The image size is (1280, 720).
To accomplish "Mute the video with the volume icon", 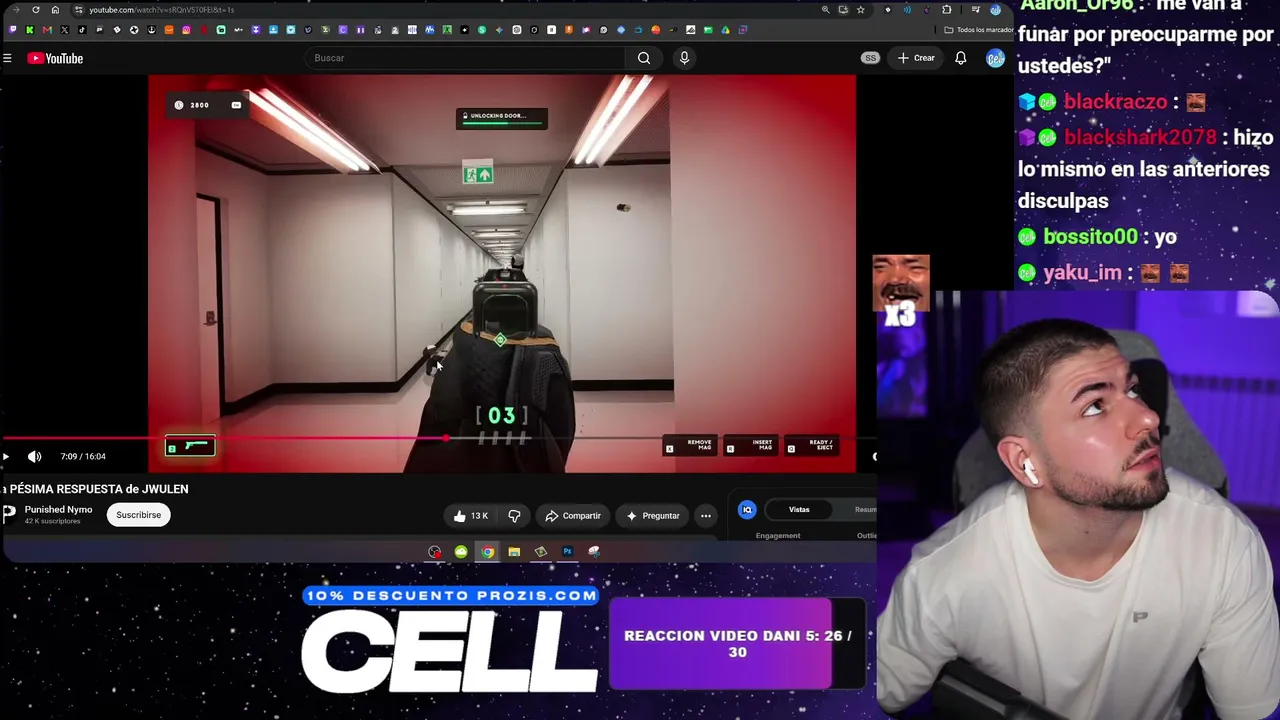I will click(x=35, y=457).
